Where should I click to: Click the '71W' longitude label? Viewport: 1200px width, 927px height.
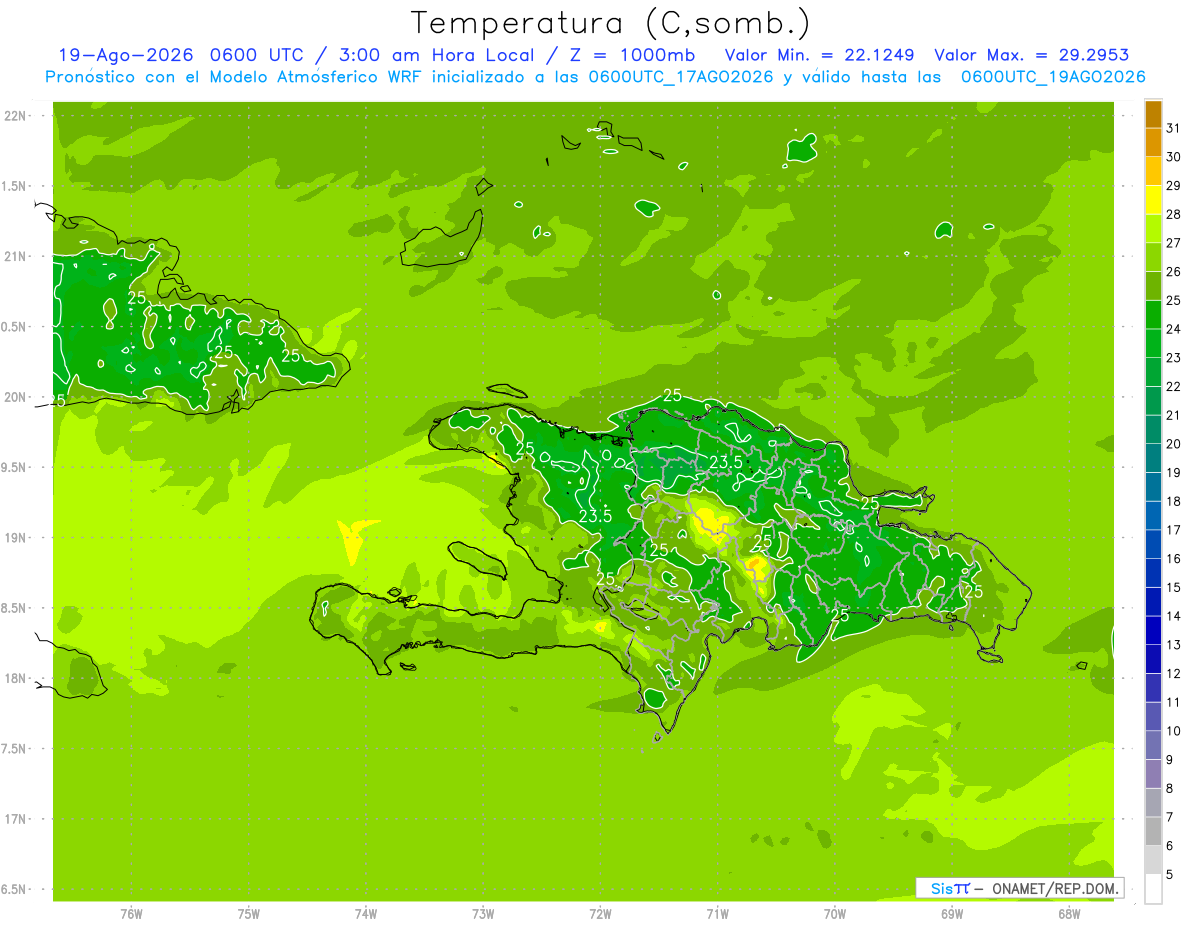point(717,914)
